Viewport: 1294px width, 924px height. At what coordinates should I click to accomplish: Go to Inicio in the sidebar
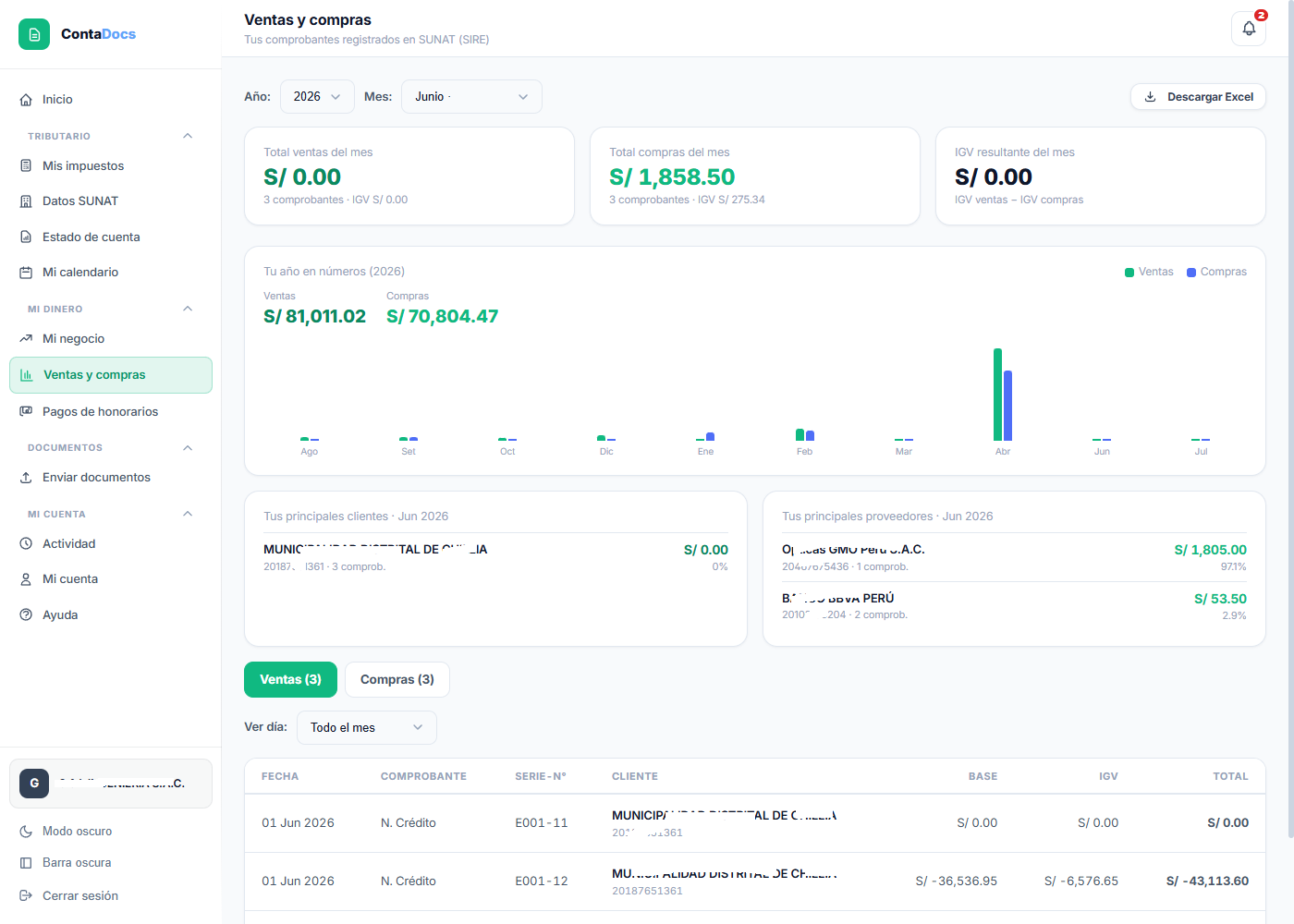click(x=111, y=100)
